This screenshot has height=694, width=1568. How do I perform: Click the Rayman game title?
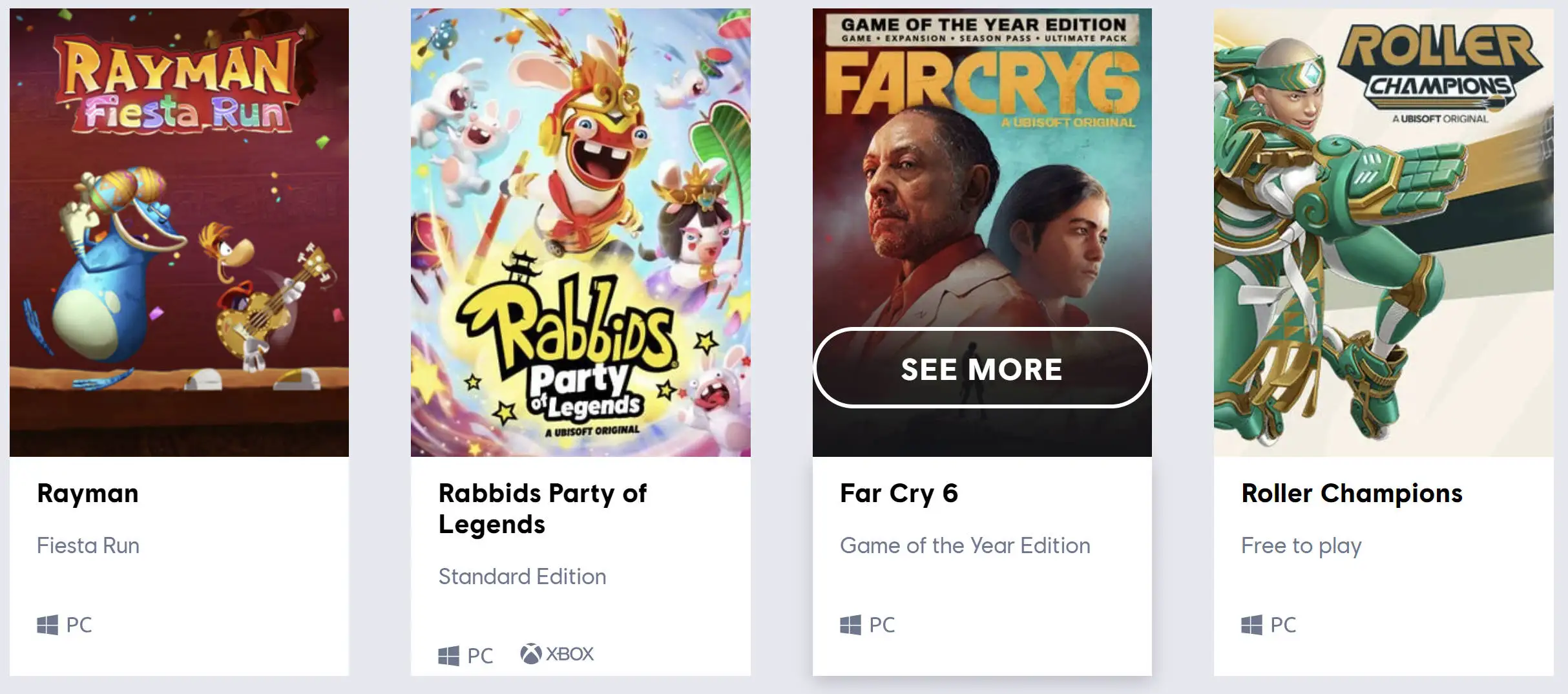click(x=88, y=494)
